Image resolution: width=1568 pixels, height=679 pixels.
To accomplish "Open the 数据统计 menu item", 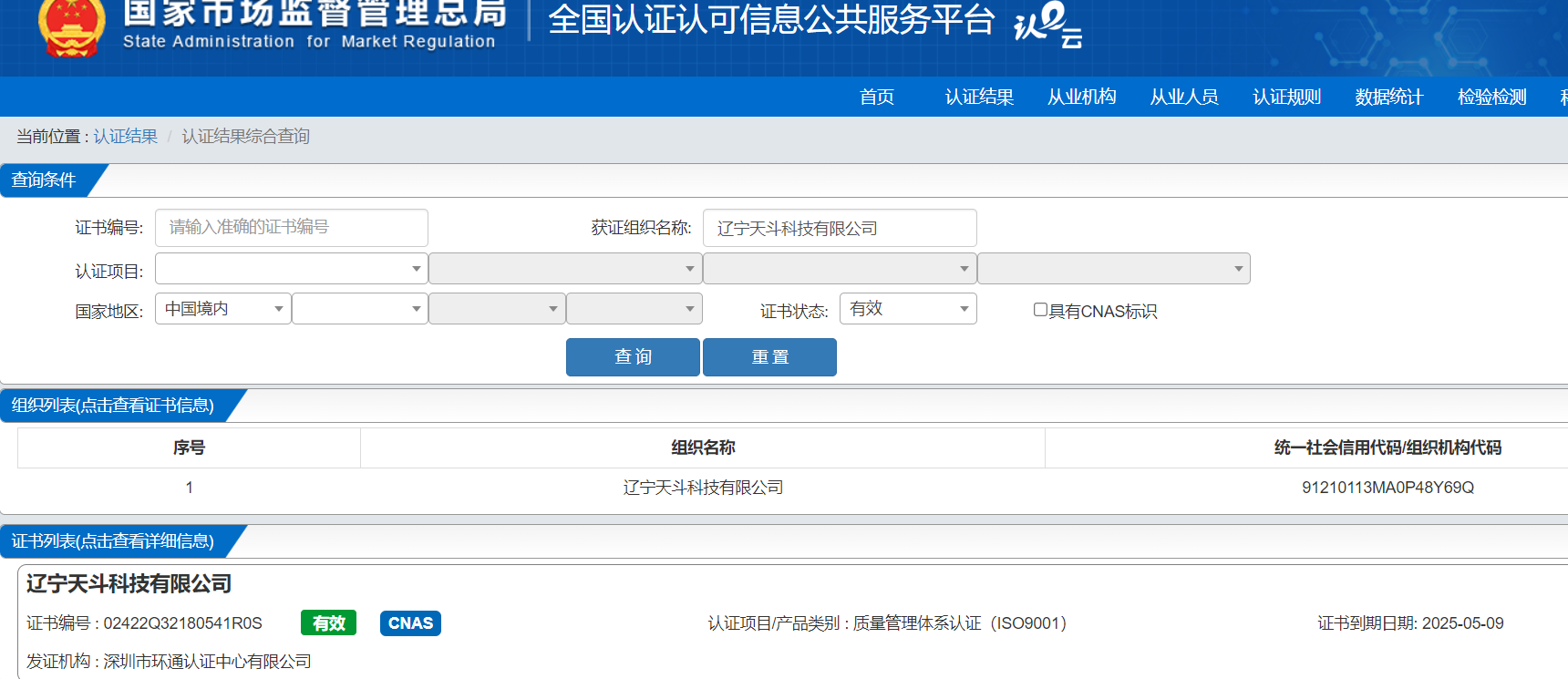I will coord(1389,97).
